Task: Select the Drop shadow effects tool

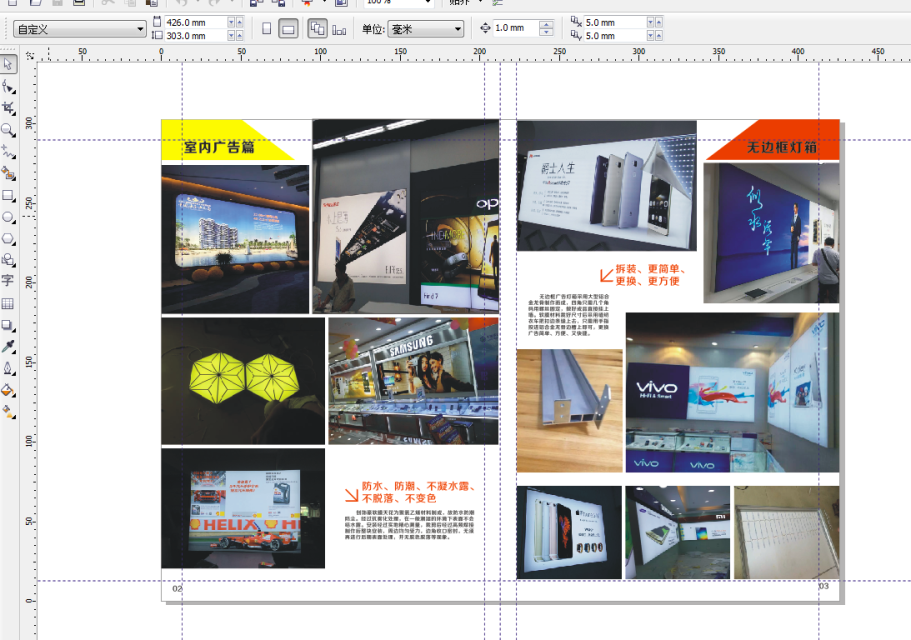Action: point(8,325)
